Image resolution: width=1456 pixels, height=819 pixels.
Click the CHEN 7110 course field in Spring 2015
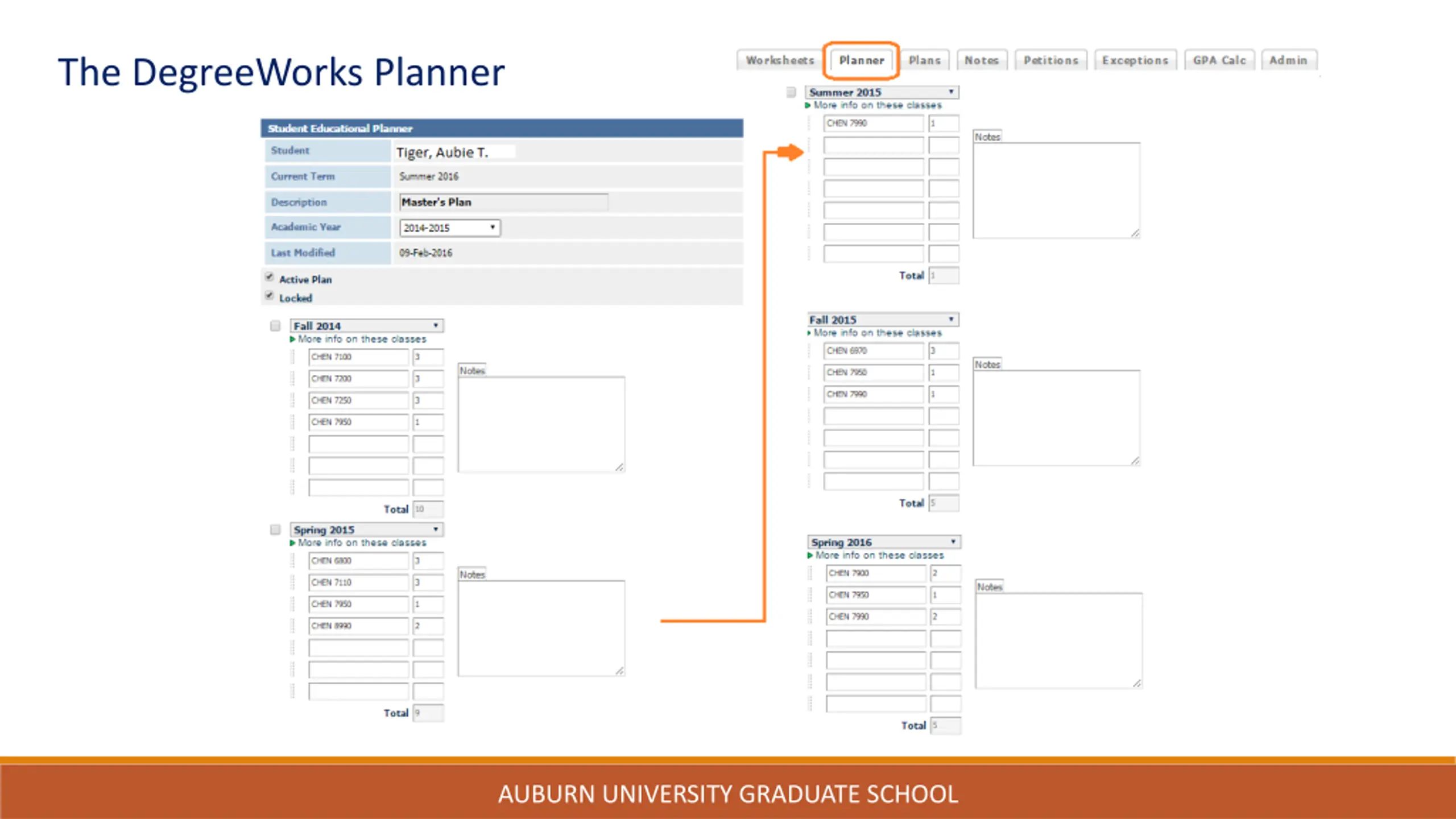point(358,582)
